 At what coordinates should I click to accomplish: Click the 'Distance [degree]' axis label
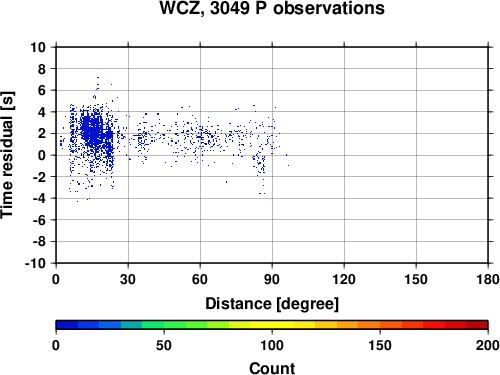(272, 304)
